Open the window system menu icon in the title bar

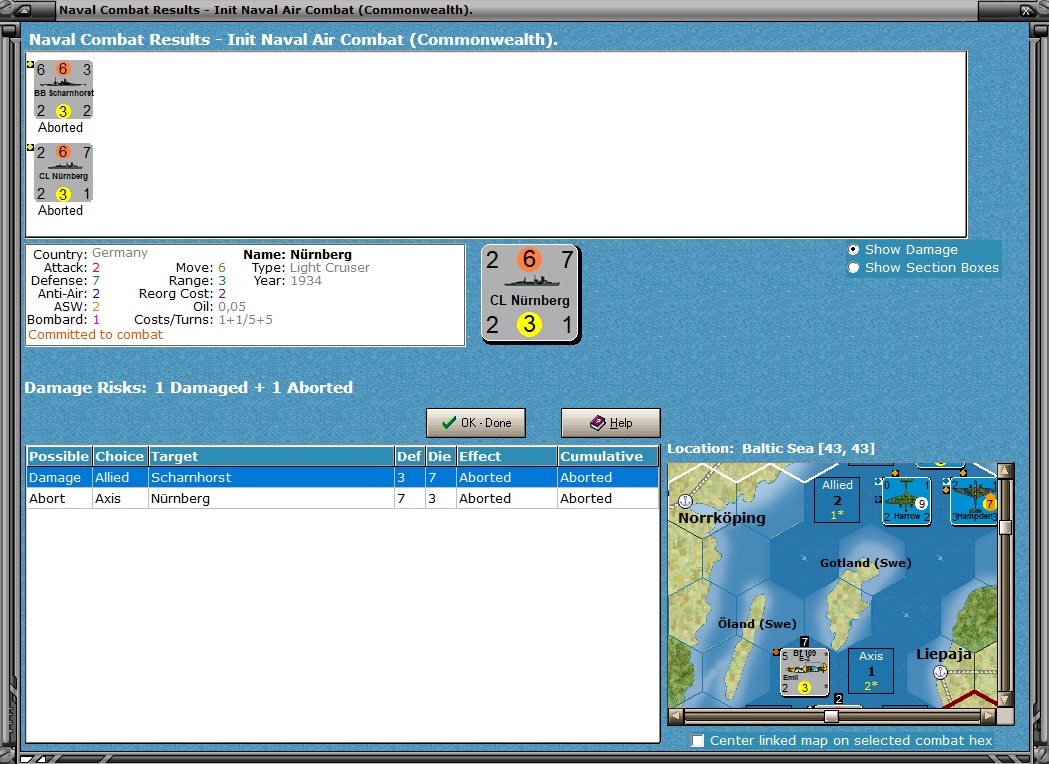pos(22,10)
